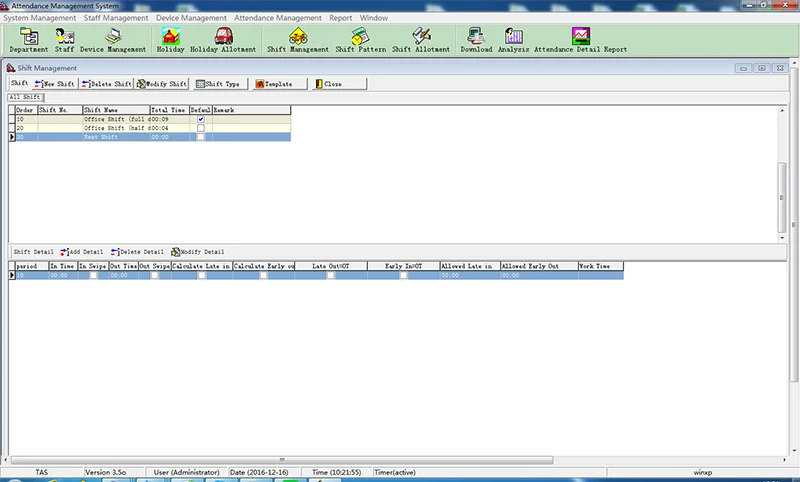The width and height of the screenshot is (800, 482).
Task: Check Default for Office Shift half day
Action: 201,128
